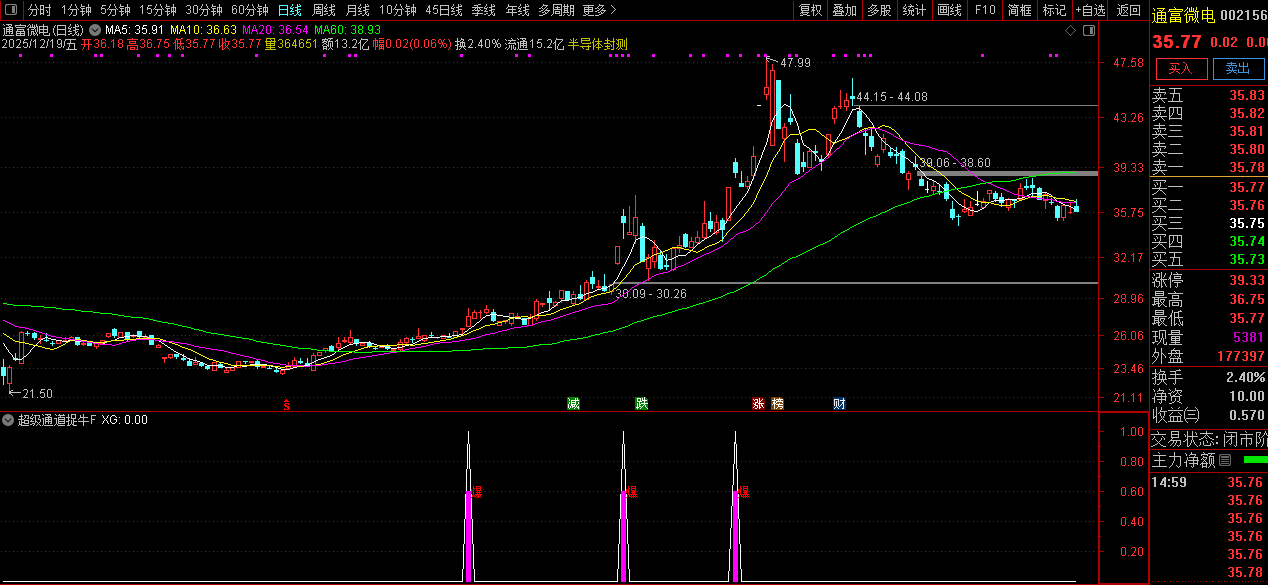Open the indicator dropdown beside 通富微电(日线)
This screenshot has width=1268, height=585.
(x=94, y=31)
